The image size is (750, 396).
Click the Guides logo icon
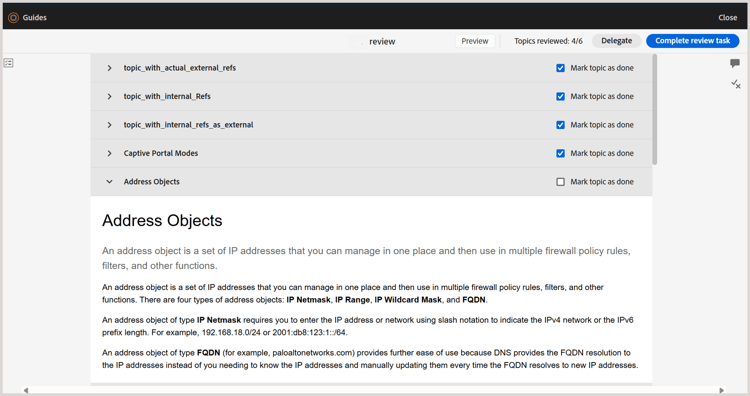coord(13,18)
